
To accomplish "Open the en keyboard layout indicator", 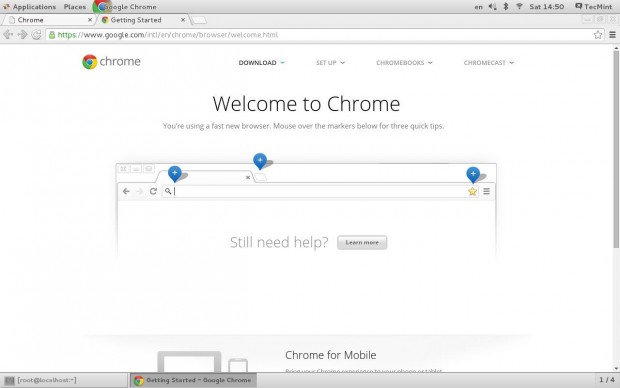I will tap(478, 7).
